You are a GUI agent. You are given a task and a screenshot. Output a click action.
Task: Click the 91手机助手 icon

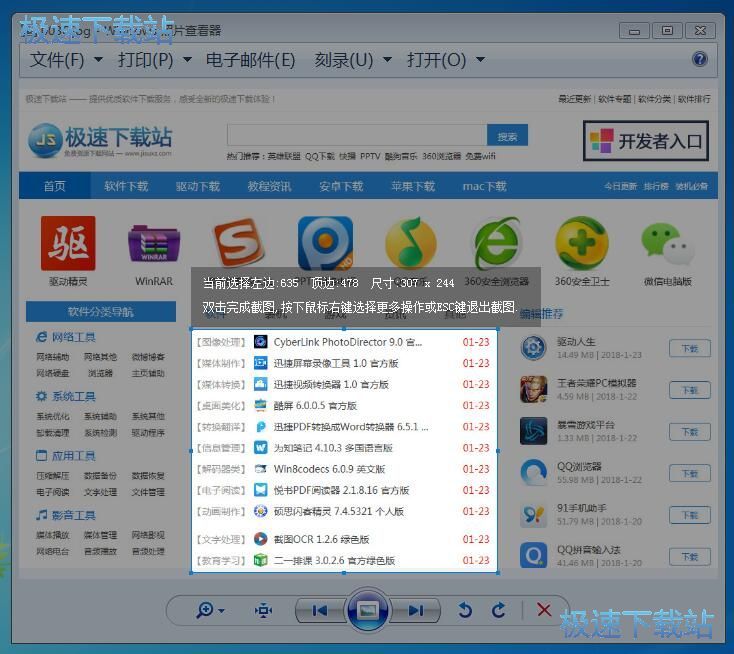coord(534,514)
